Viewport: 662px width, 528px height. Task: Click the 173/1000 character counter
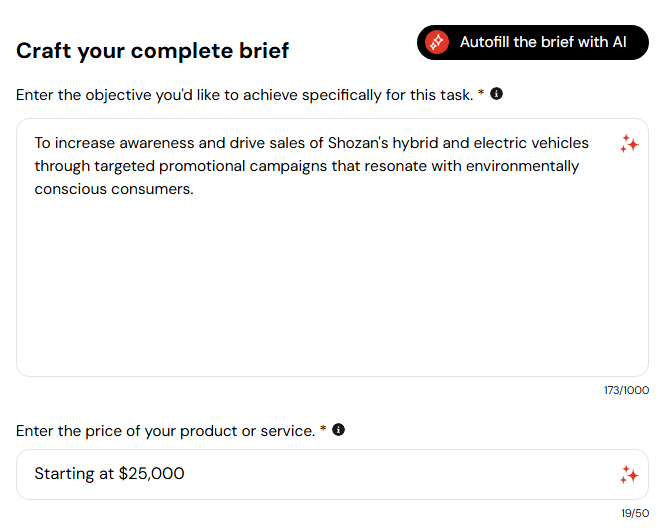(626, 390)
